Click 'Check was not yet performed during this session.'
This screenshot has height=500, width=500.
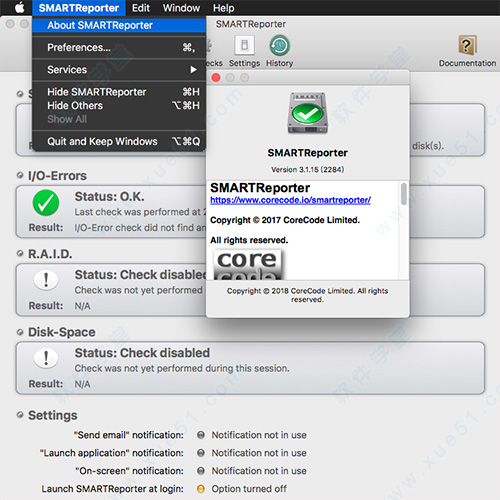(182, 368)
